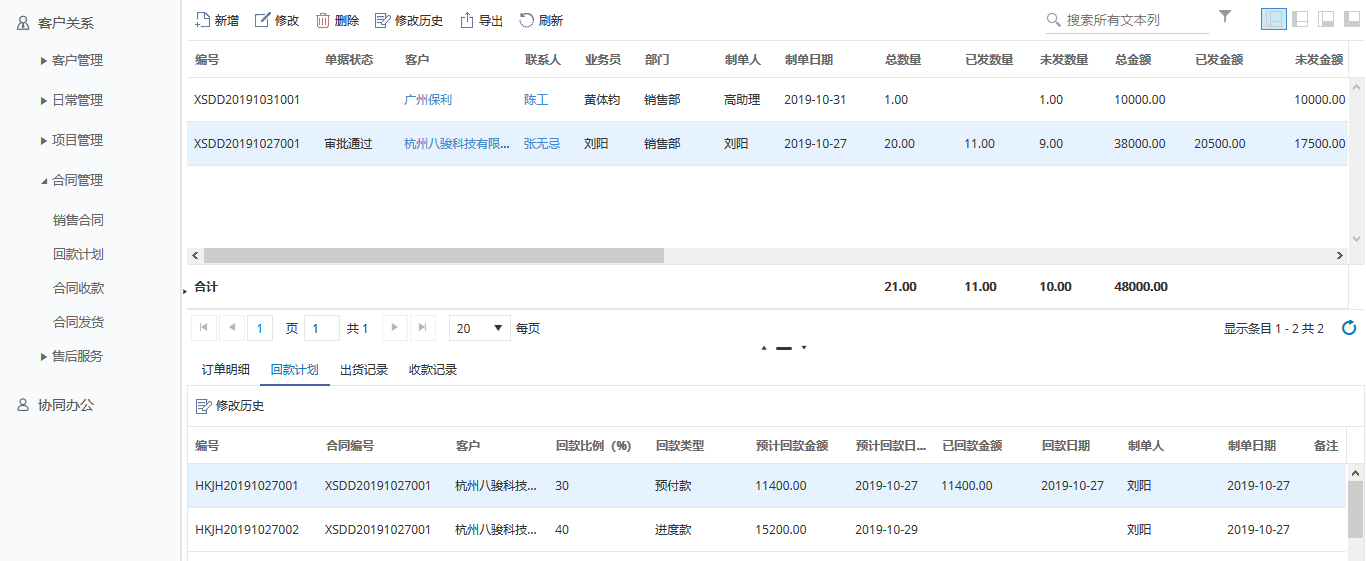Click the 张无忌 contact link

coord(542,144)
